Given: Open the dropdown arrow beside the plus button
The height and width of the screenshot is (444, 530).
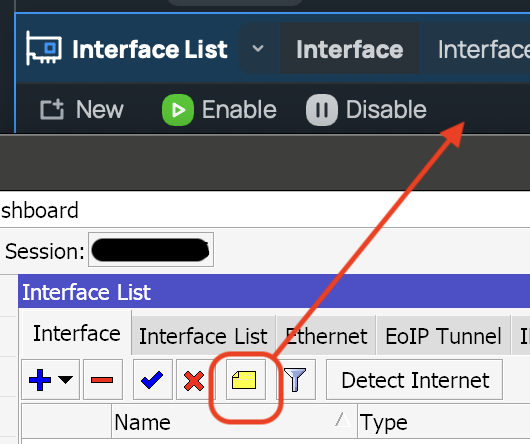Looking at the screenshot, I should click(65, 379).
